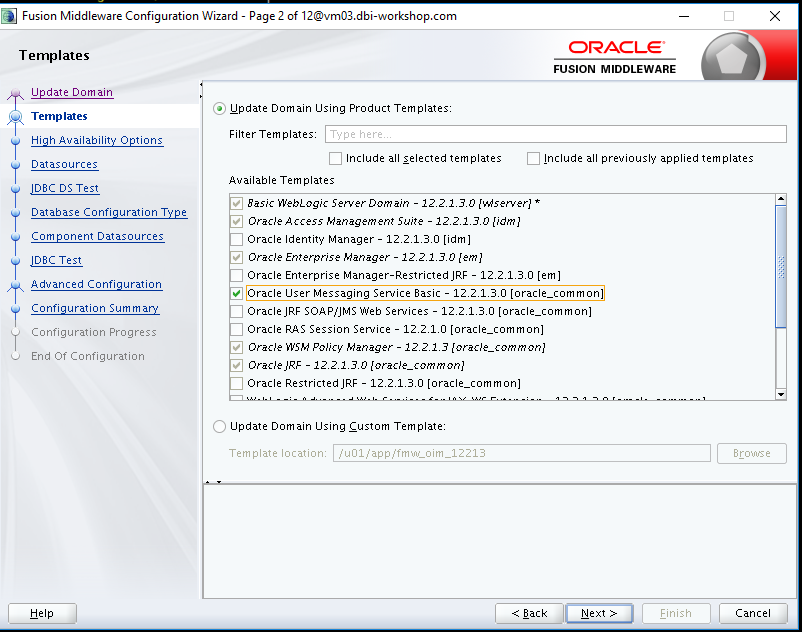Open High Availability Options step

(x=97, y=140)
